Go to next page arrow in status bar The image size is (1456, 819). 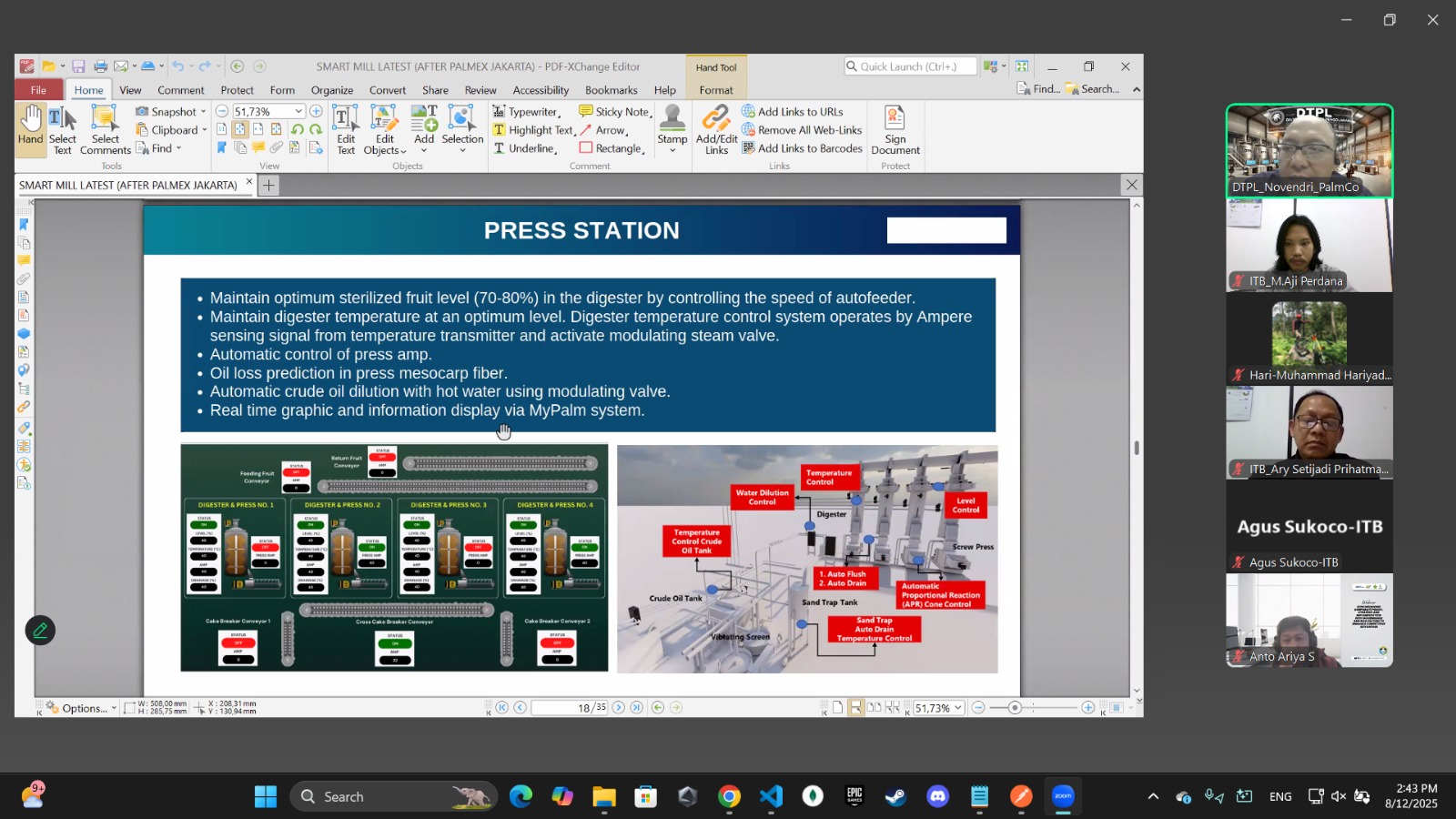coord(619,707)
